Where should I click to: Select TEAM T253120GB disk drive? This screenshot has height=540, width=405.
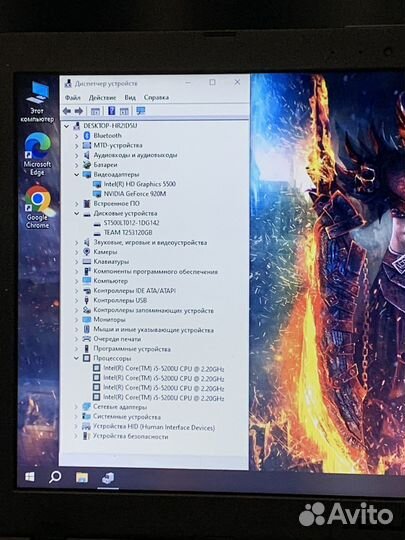pyautogui.click(x=128, y=232)
